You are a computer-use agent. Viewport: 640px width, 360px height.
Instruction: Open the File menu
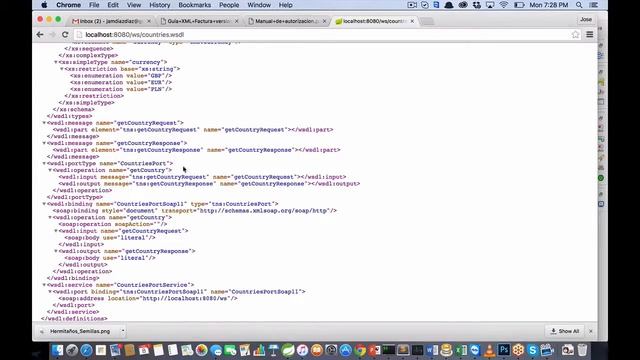[x=94, y=5]
